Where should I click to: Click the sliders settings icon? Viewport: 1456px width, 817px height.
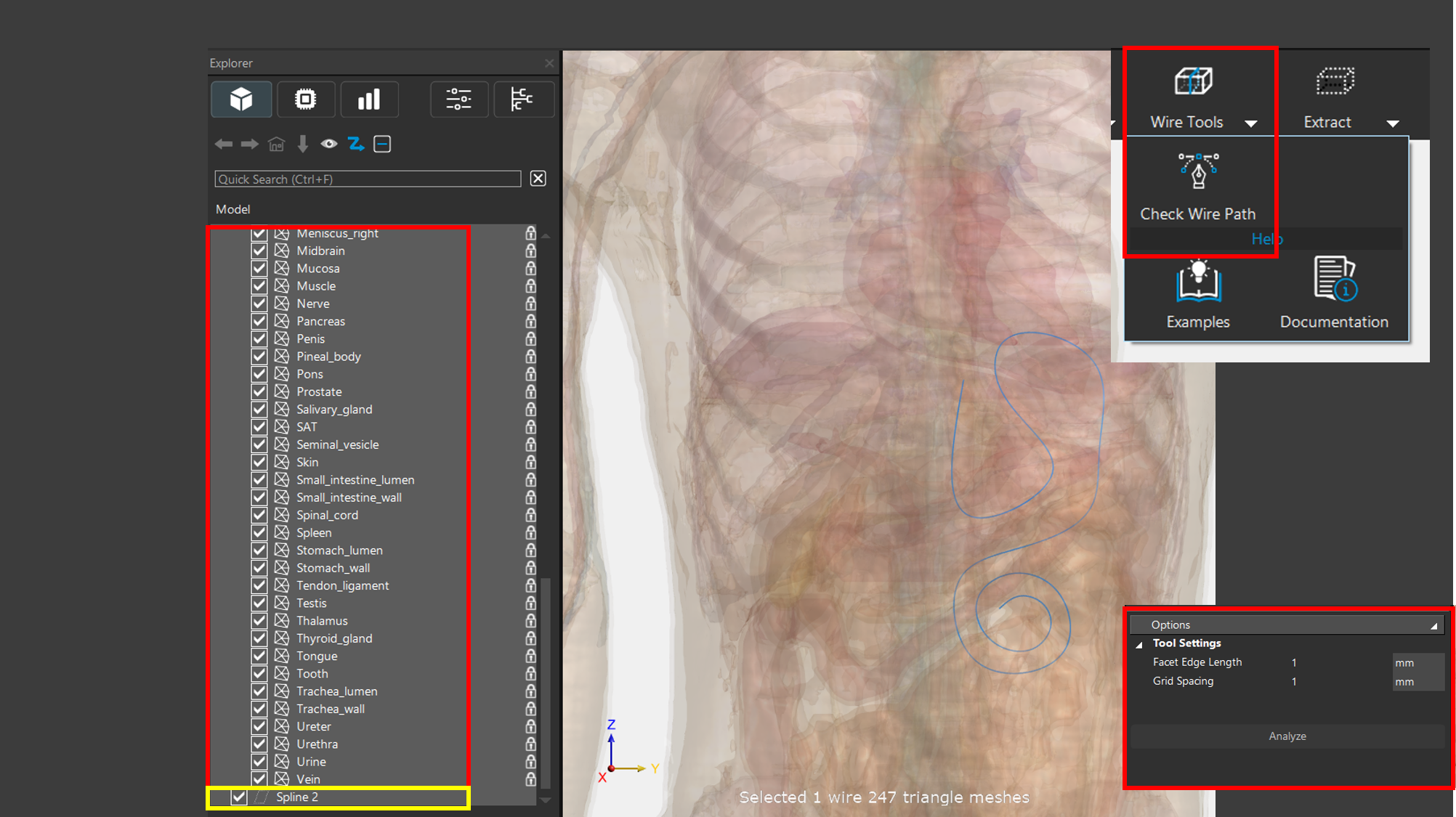(458, 99)
